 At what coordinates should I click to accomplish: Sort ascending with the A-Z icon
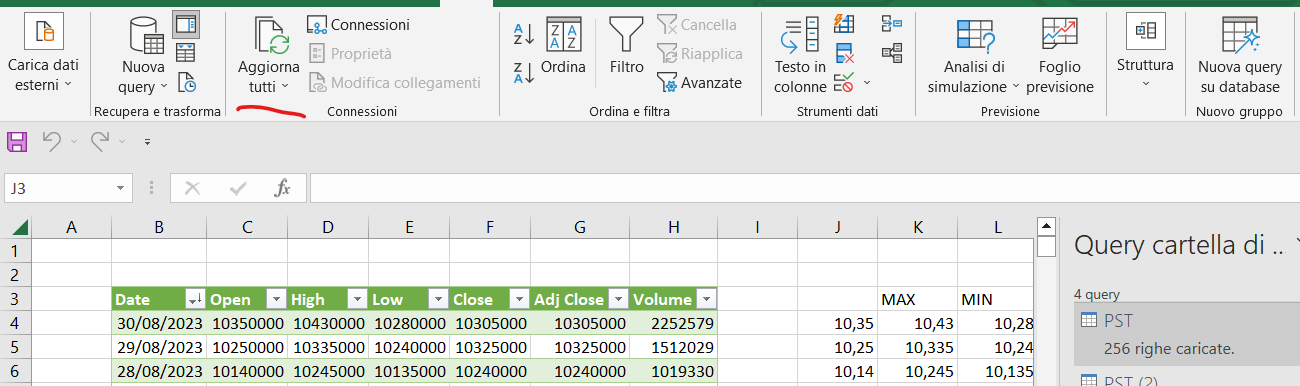point(523,35)
